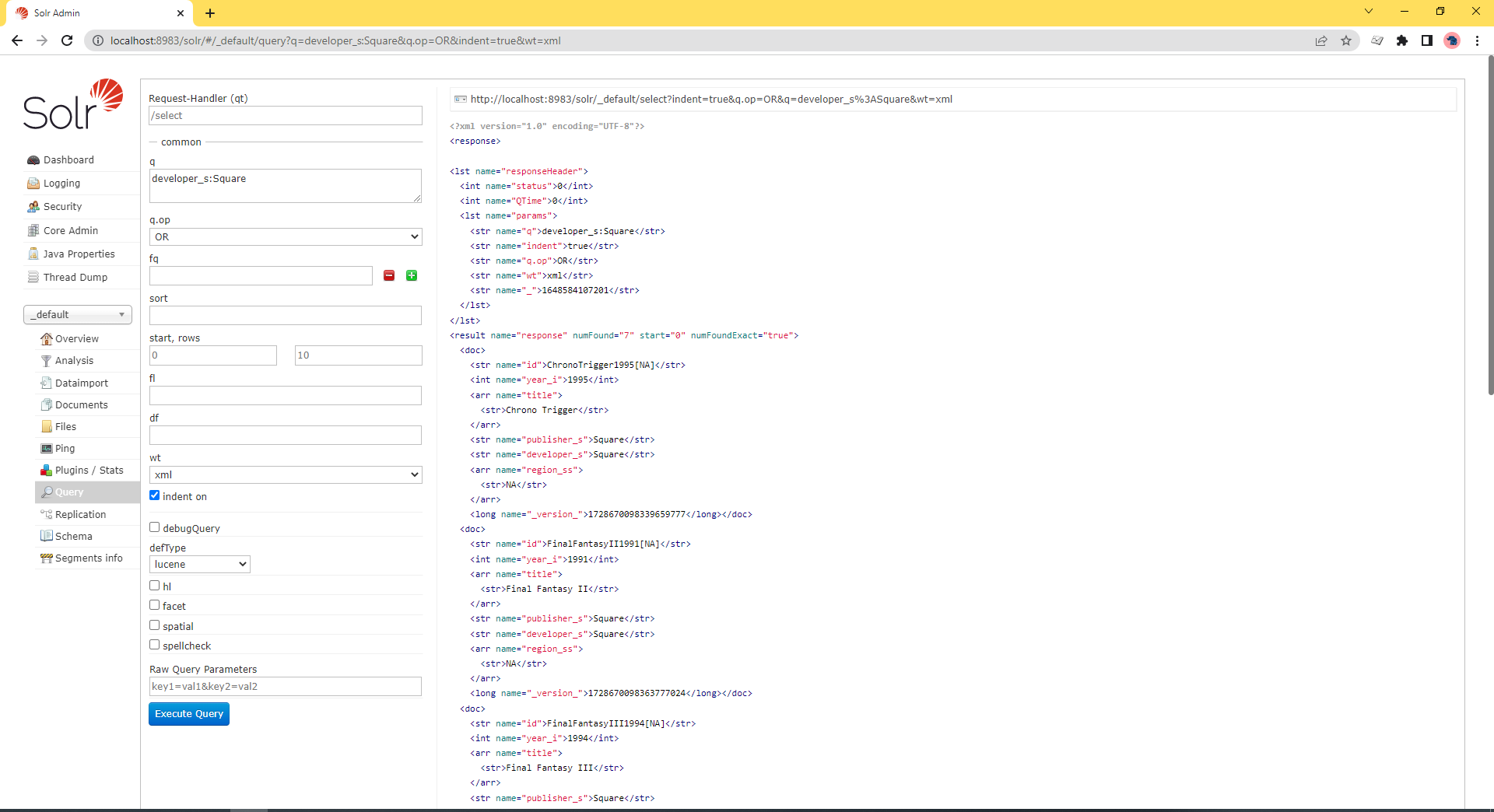This screenshot has width=1494, height=812.
Task: Open the Java Properties icon
Action: (33, 254)
